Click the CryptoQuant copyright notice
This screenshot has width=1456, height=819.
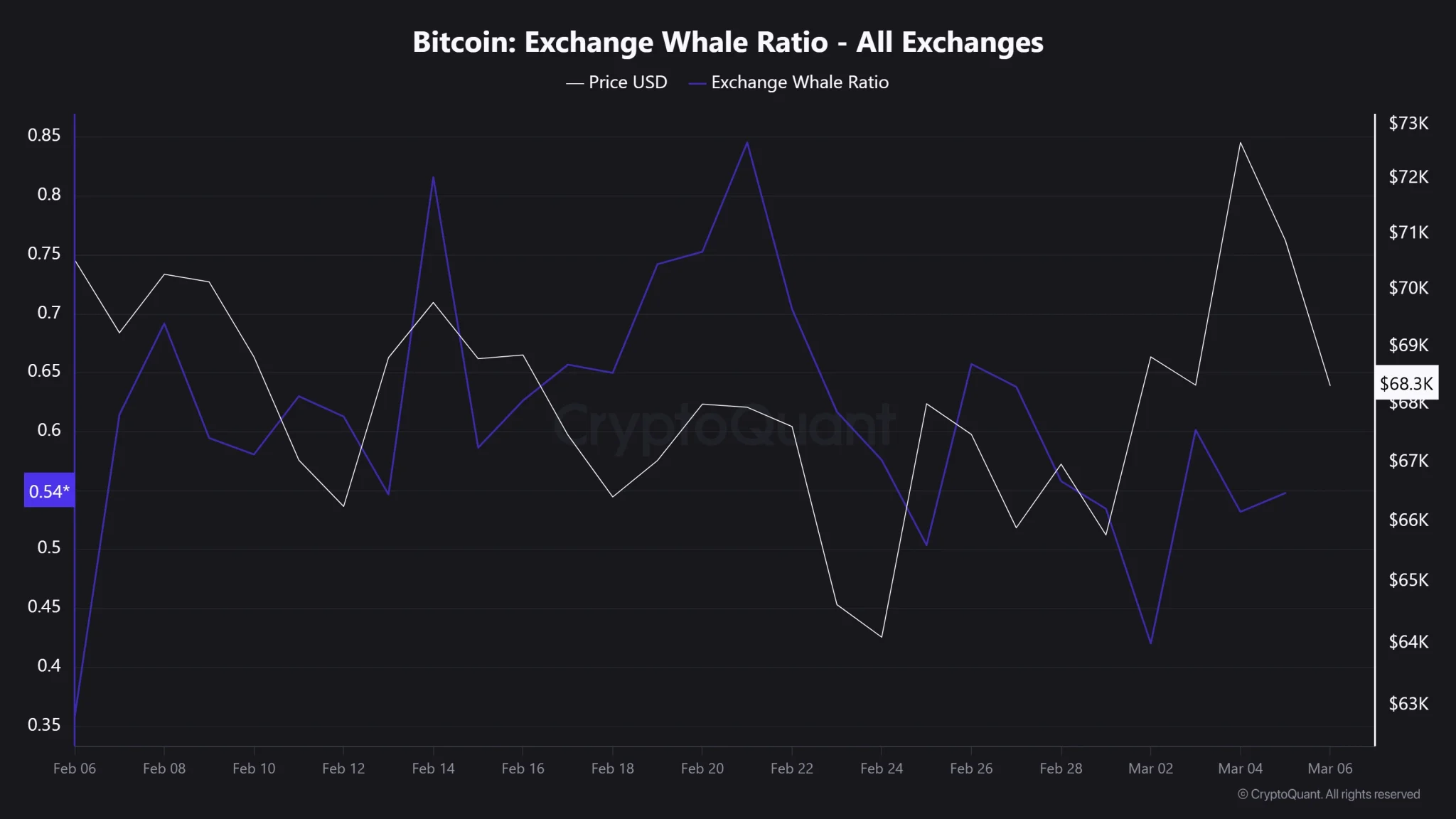[1329, 794]
